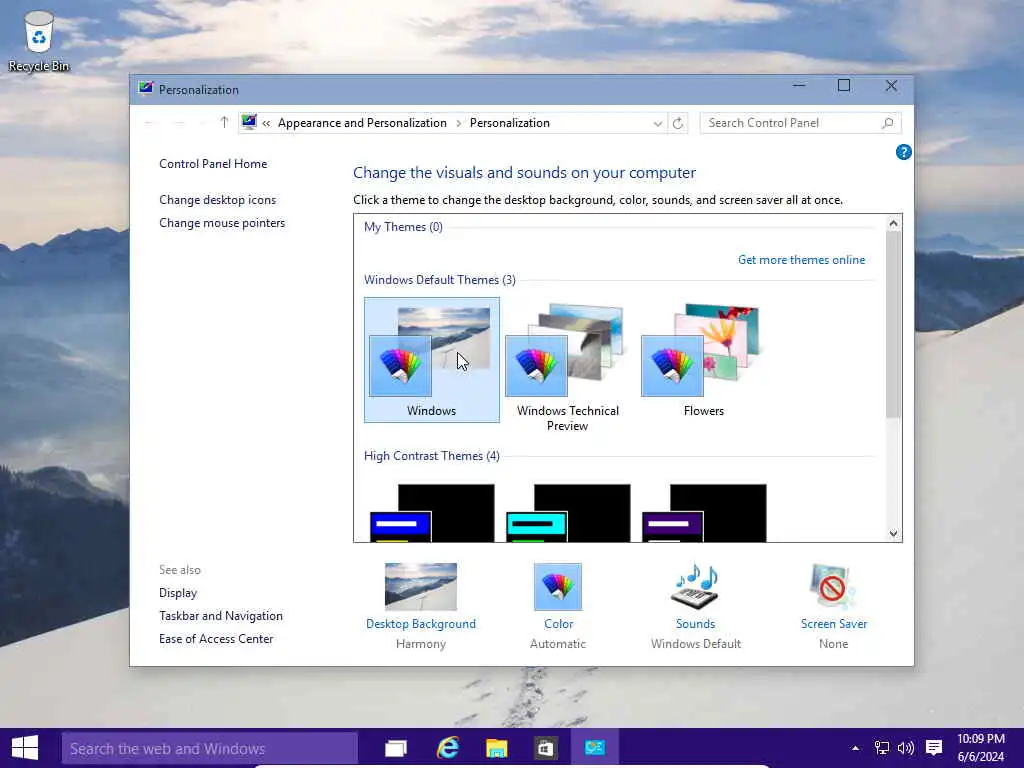Close the Personalization window
This screenshot has width=1024, height=768.
891,86
